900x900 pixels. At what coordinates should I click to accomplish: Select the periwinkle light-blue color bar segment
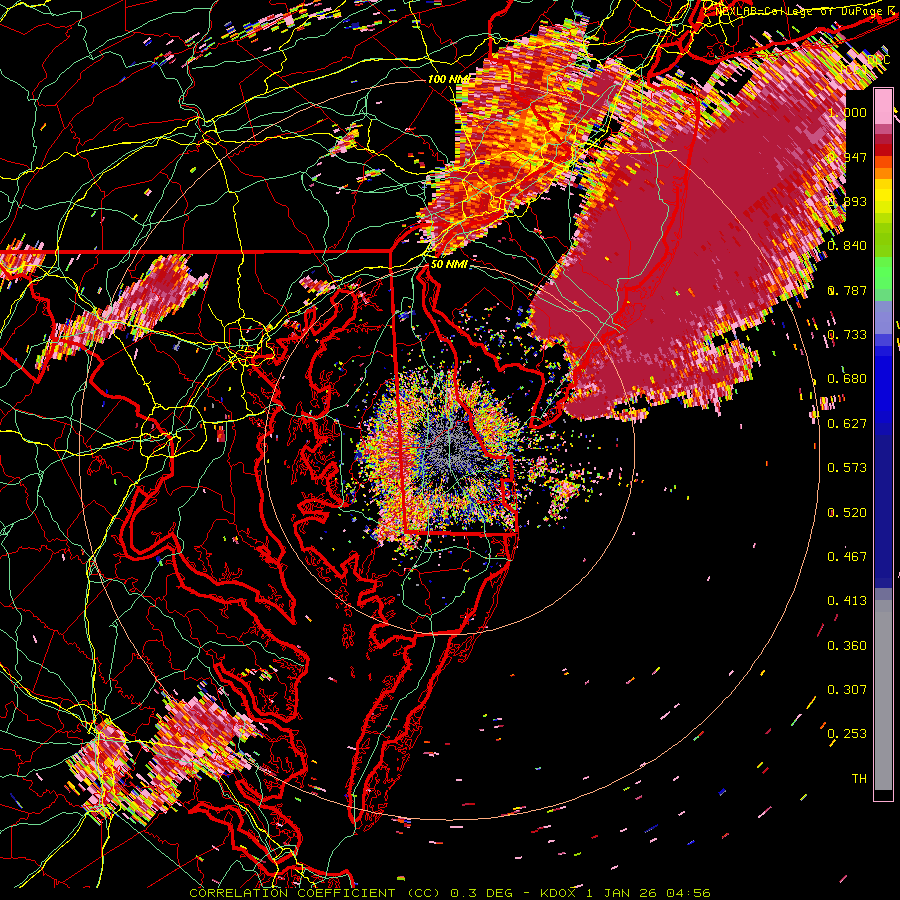coord(883,317)
